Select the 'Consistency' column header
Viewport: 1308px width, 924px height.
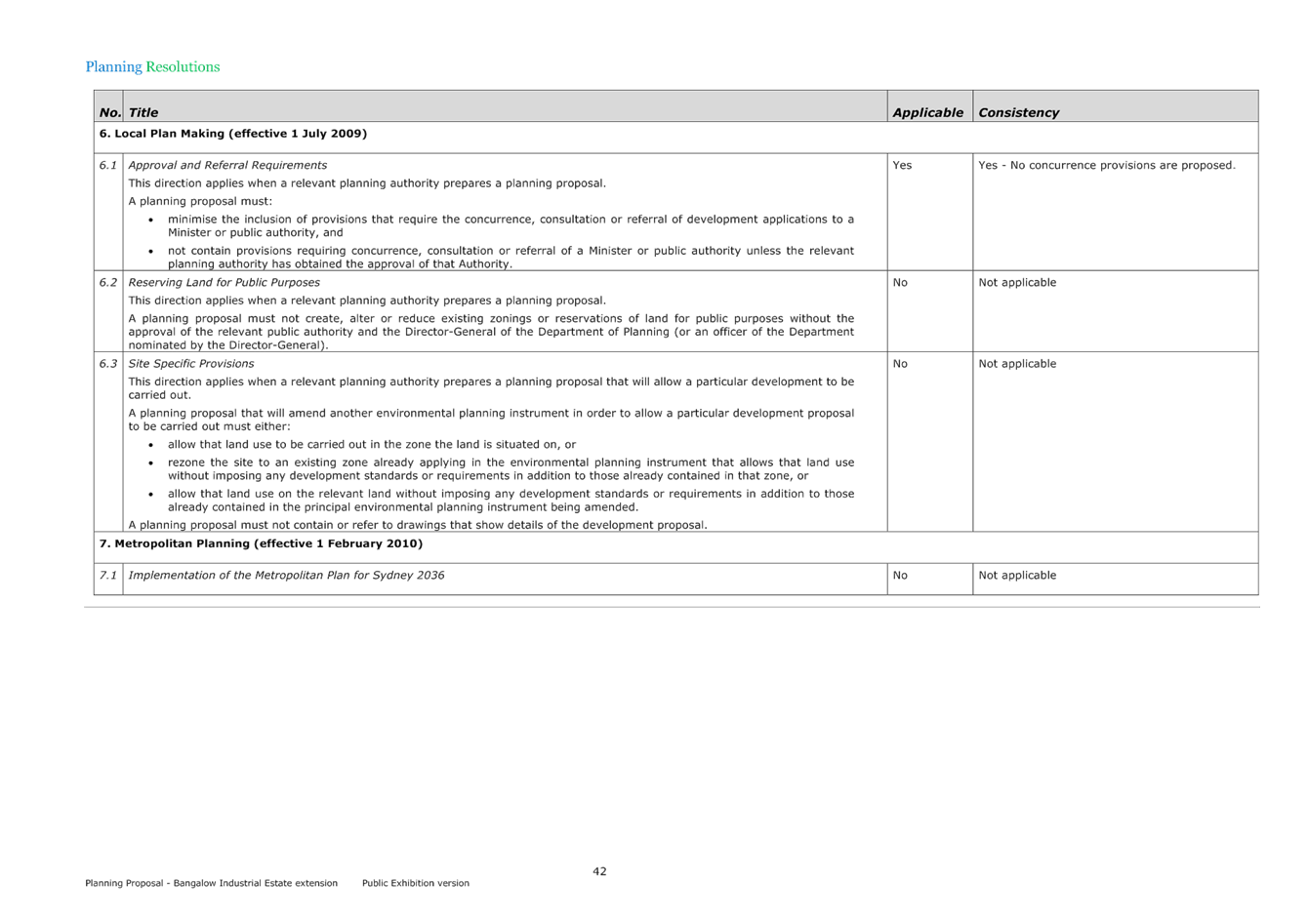[x=1018, y=112]
